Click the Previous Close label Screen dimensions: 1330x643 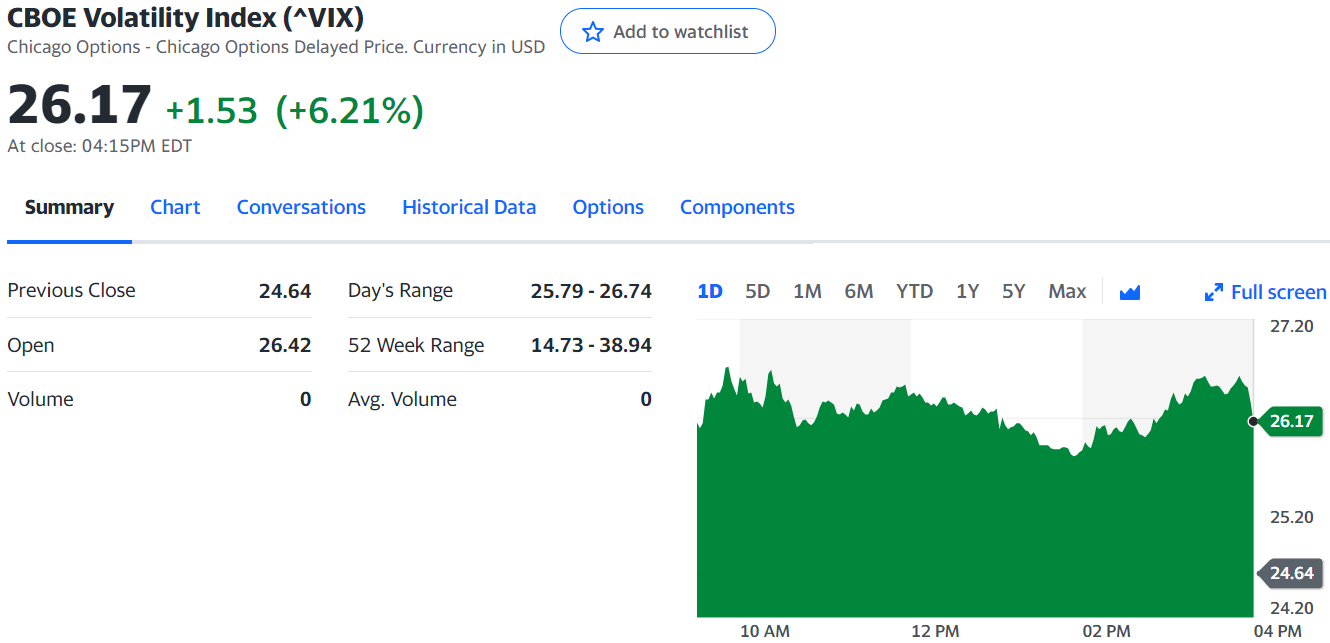(71, 290)
